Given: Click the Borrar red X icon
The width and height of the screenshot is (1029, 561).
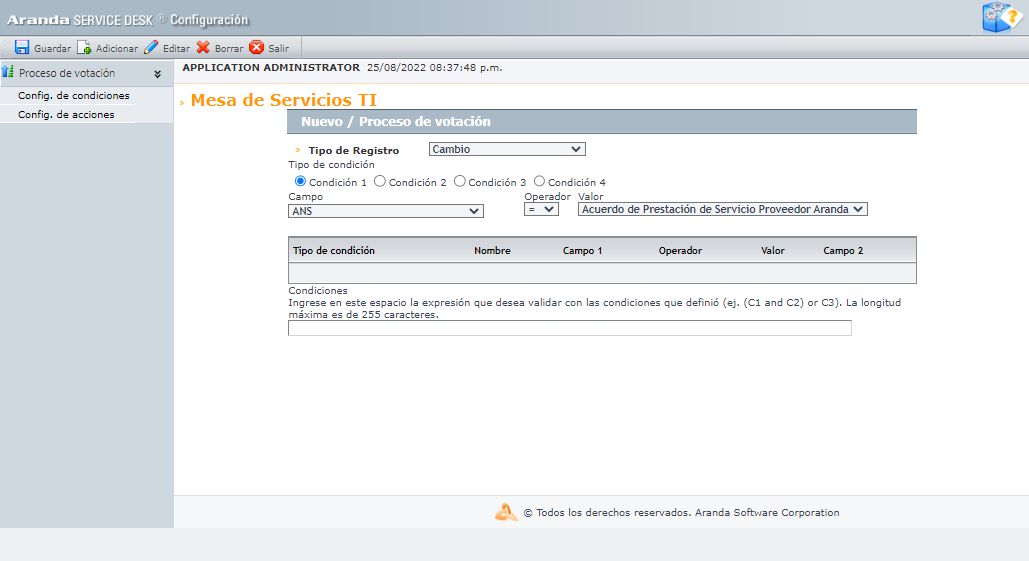Looking at the screenshot, I should coord(203,47).
